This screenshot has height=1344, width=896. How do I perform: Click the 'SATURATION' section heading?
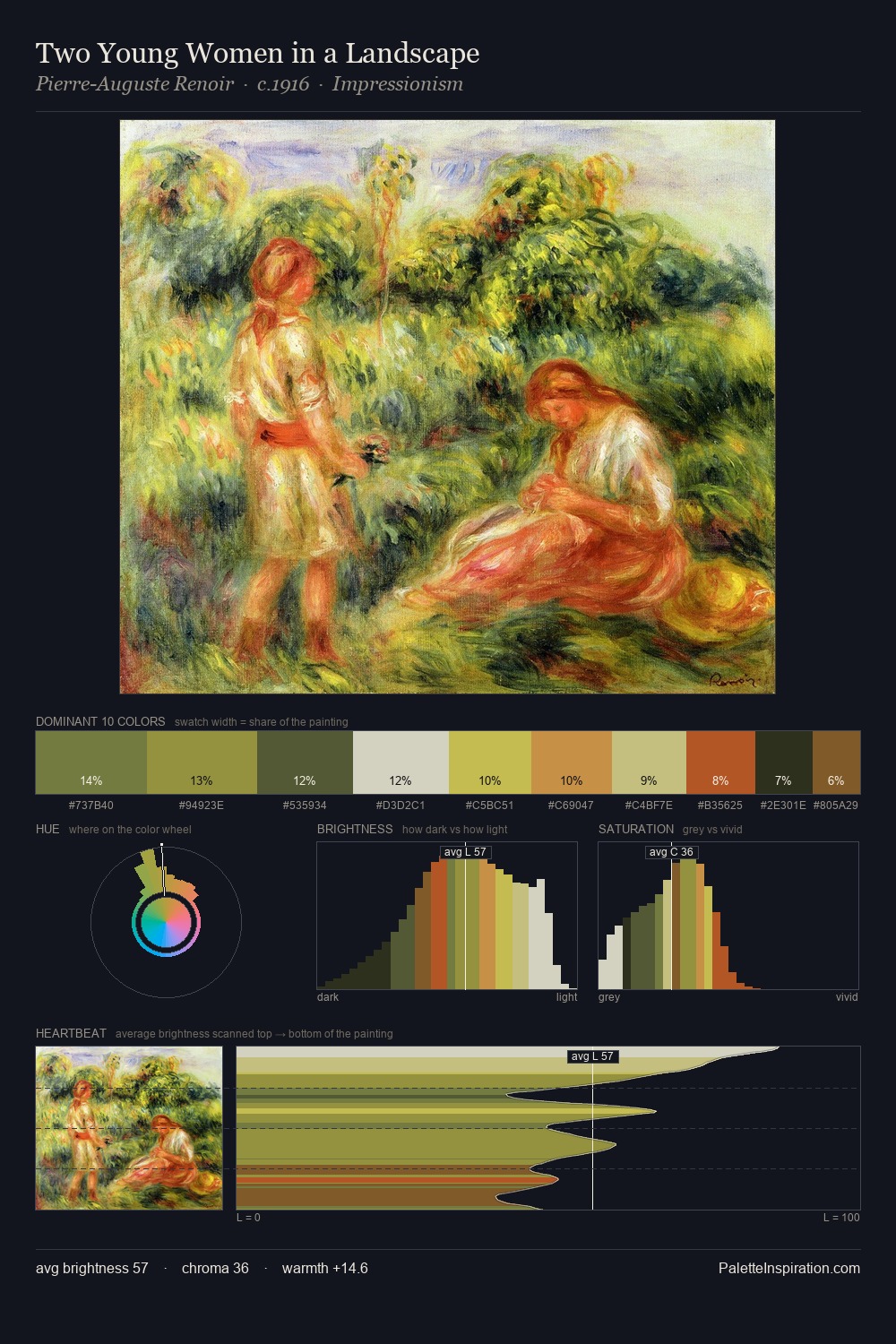pyautogui.click(x=636, y=829)
